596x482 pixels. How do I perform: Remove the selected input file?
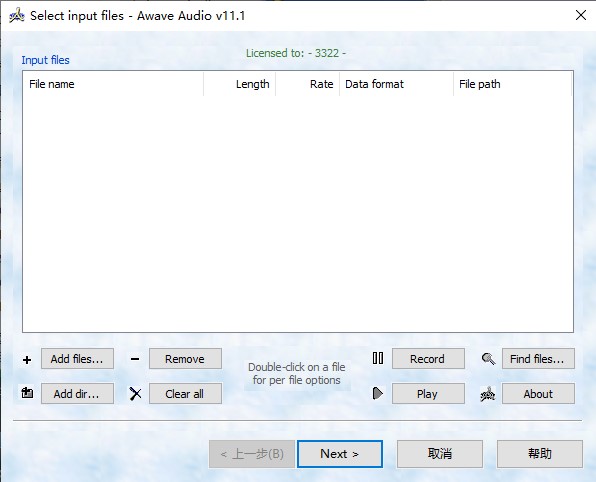185,358
